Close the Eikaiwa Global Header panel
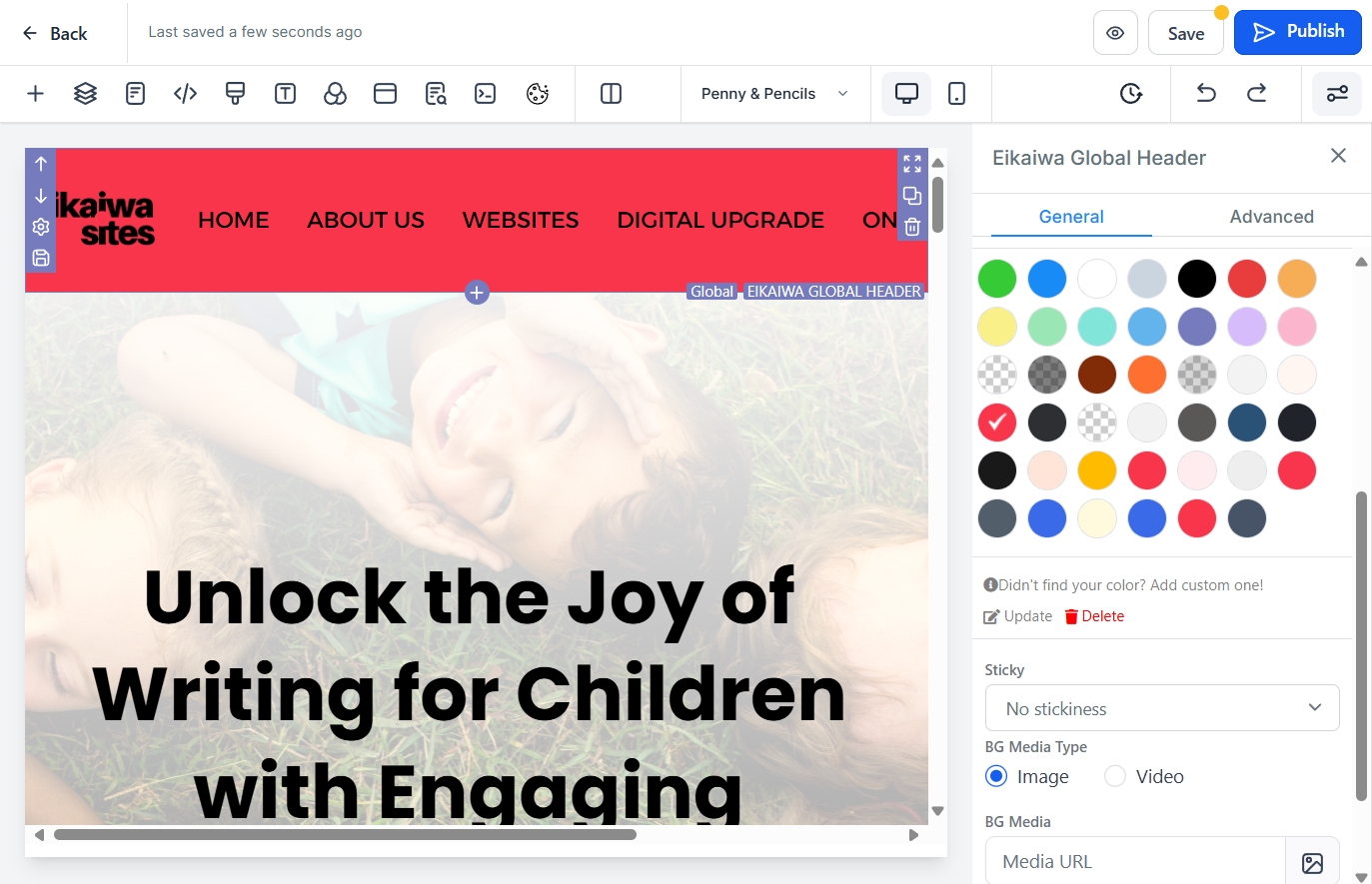 [x=1338, y=156]
